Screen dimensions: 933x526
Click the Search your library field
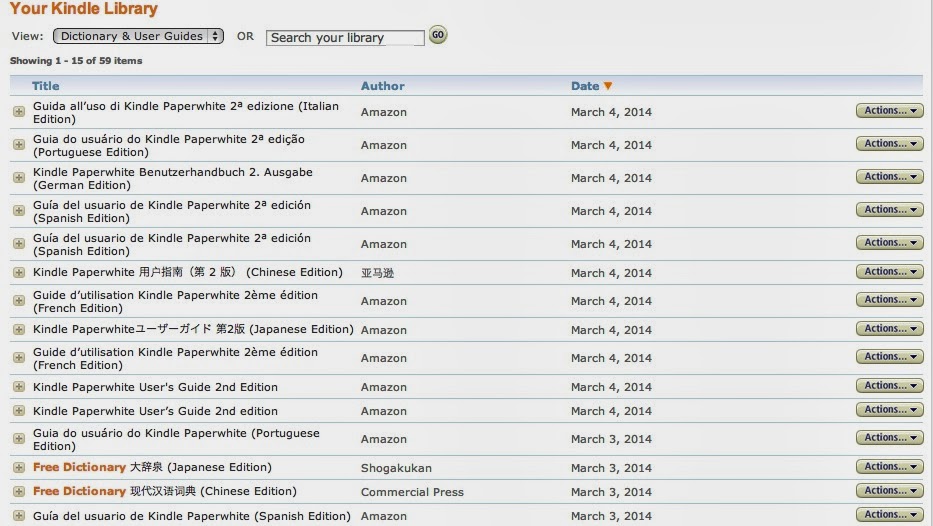345,37
